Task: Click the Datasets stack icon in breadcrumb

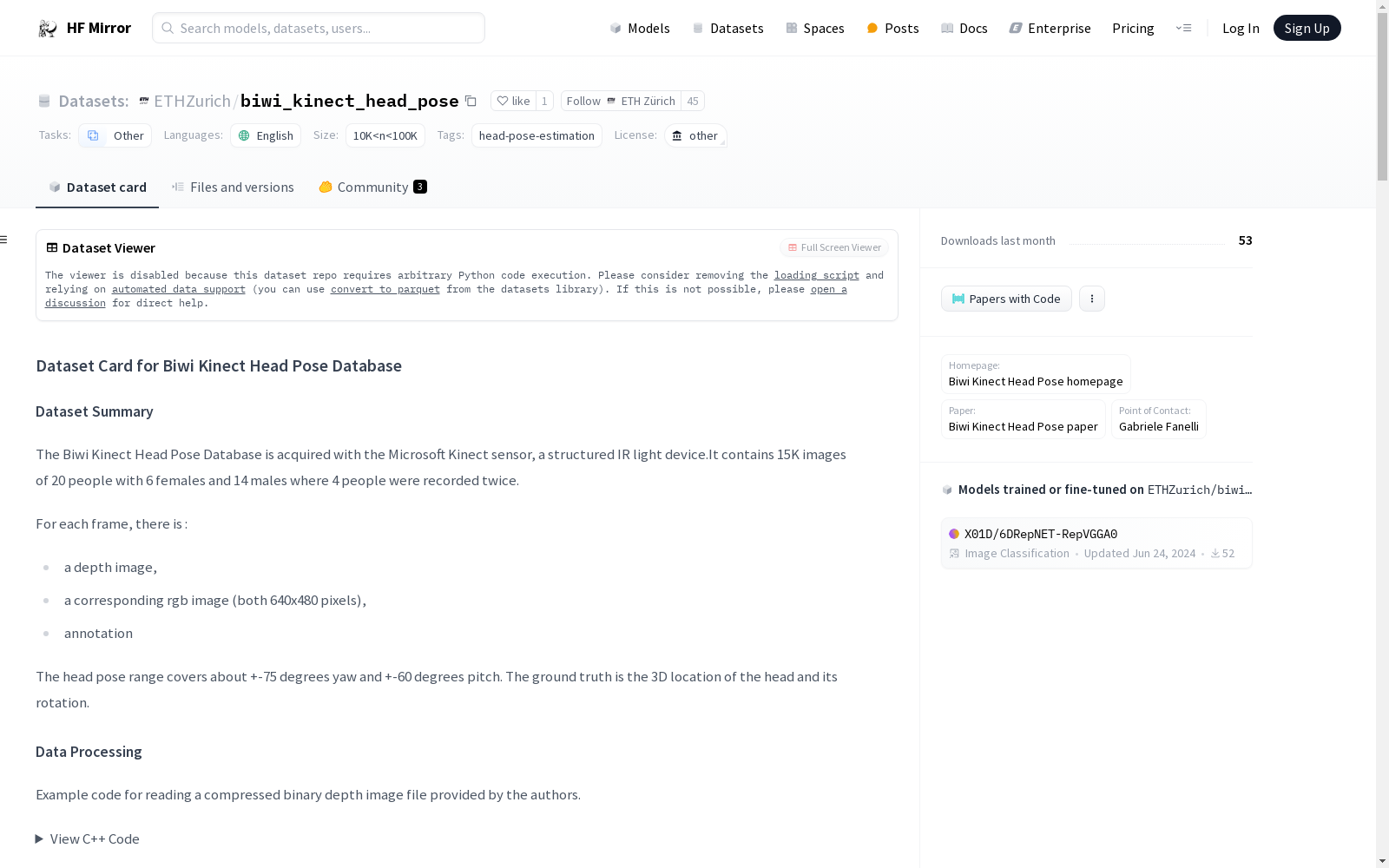Action: pos(44,102)
